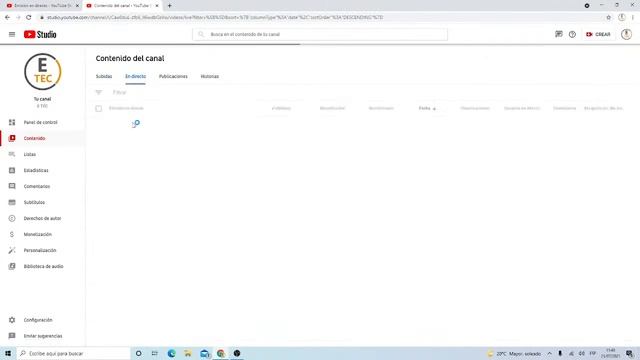
Task: Click the Filtrar input field
Action: (x=120, y=92)
